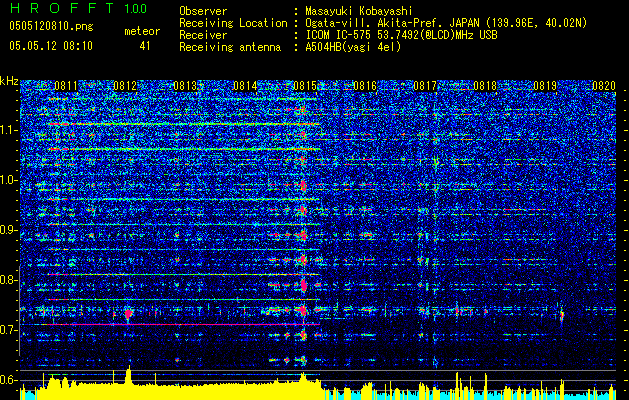Screen dimensions: 629x400
Task: Click the Receiving Location label
Action: pyautogui.click(x=233, y=23)
